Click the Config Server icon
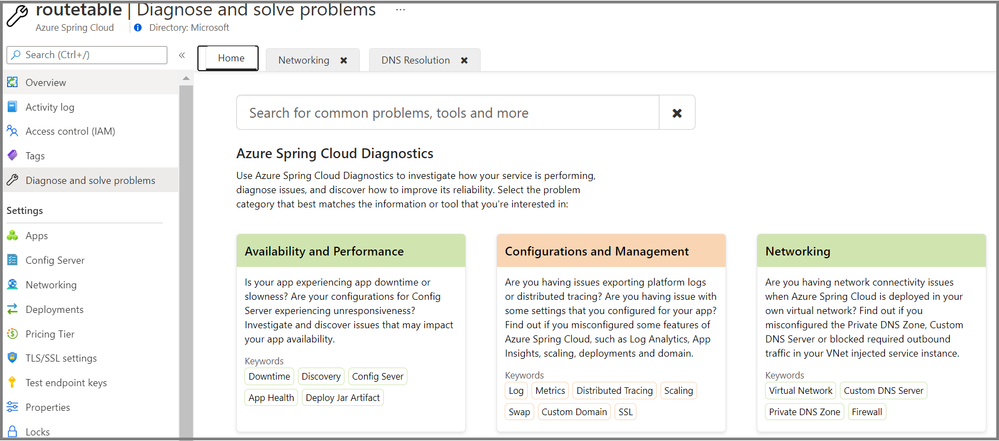Screen dimensions: 999x441 point(12,260)
